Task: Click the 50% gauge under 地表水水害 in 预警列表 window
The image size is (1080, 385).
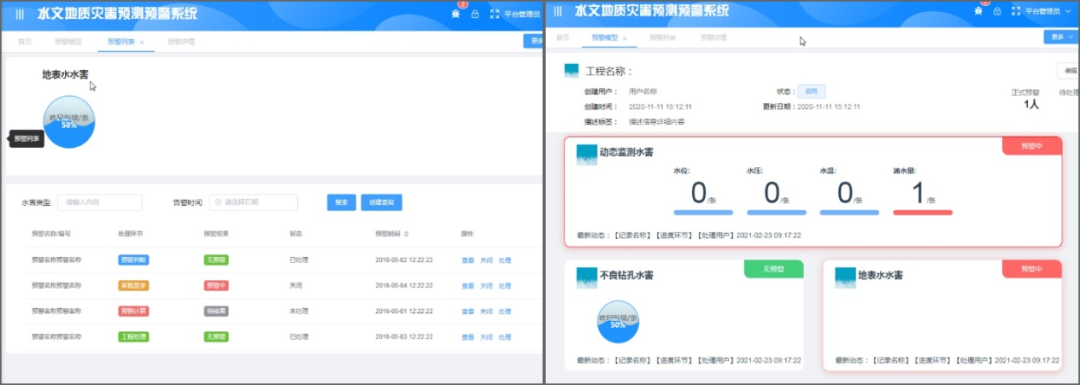Action: (69, 122)
